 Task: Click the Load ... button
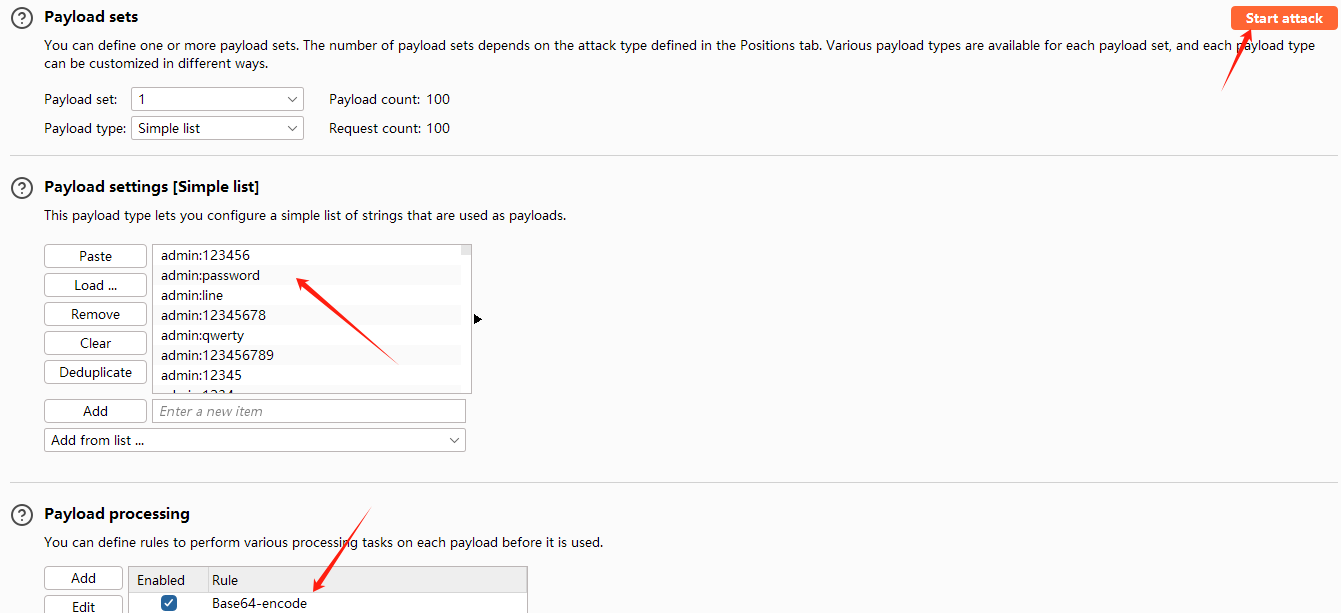[x=95, y=285]
